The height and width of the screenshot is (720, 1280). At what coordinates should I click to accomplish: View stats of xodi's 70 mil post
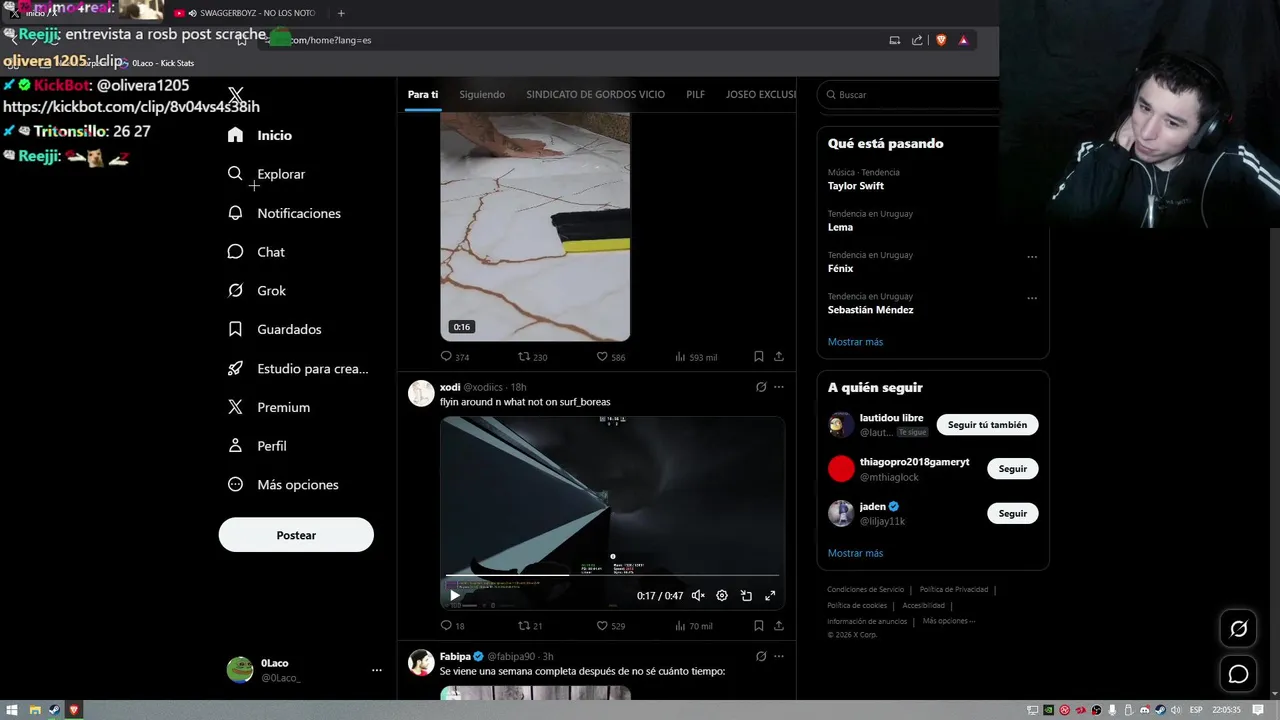(694, 626)
